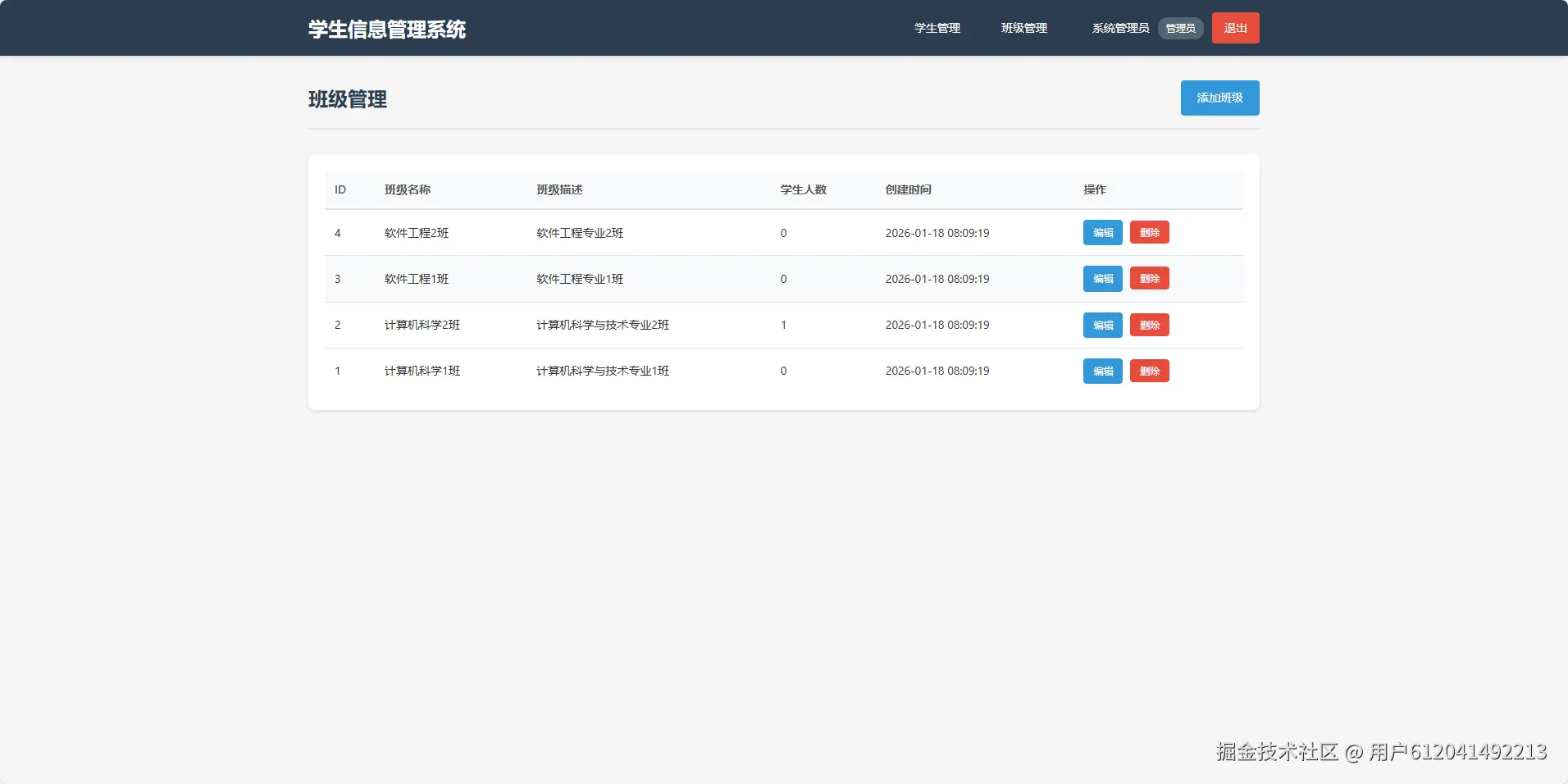Select the 班级管理 nav item
Screen dimensions: 1568x784
1024,27
